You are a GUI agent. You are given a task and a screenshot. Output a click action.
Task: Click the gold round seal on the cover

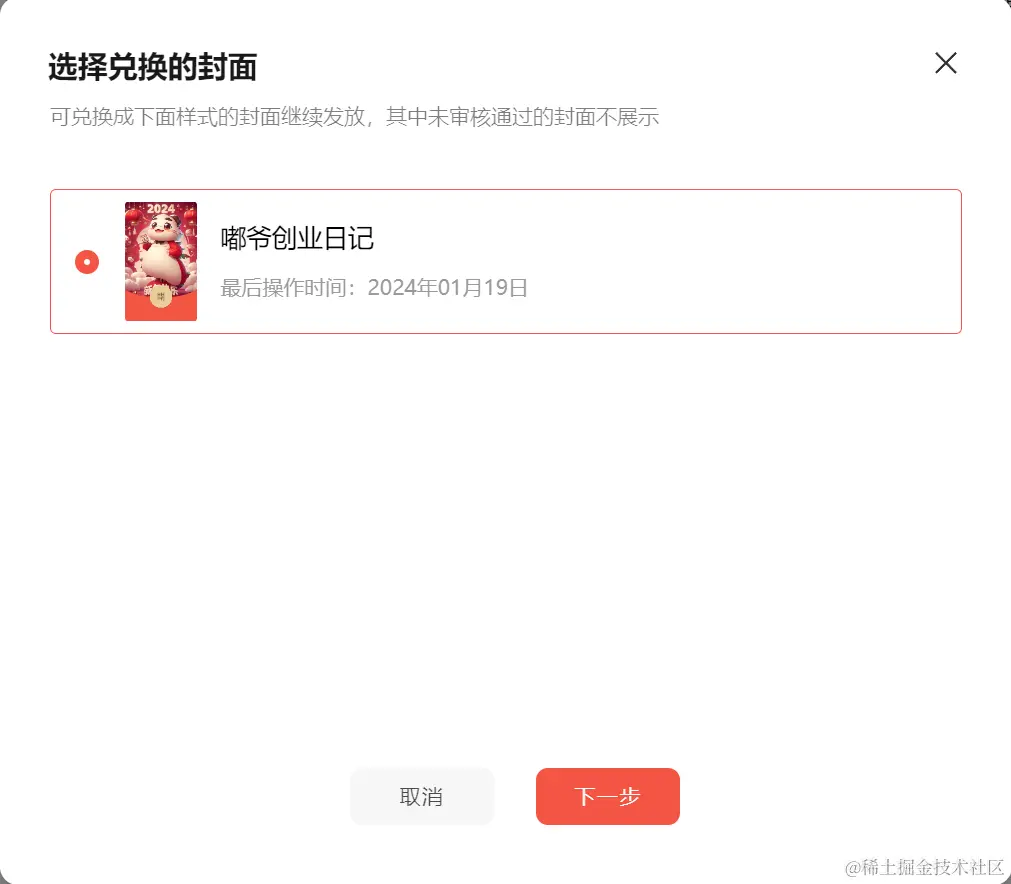161,296
